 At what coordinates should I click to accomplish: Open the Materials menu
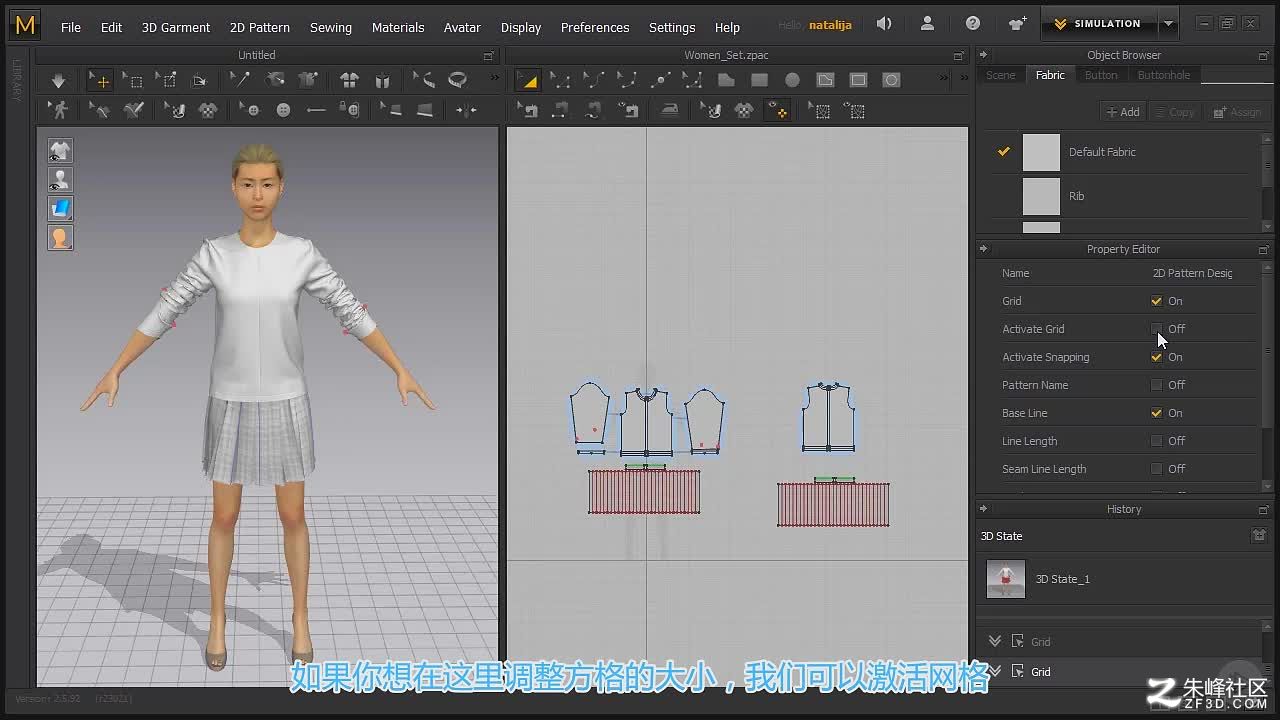pyautogui.click(x=398, y=27)
